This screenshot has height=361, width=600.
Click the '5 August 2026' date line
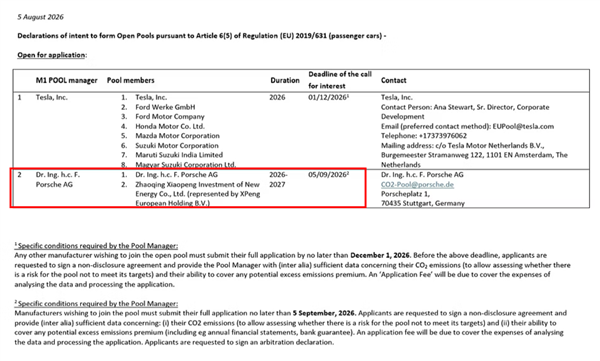(40, 17)
